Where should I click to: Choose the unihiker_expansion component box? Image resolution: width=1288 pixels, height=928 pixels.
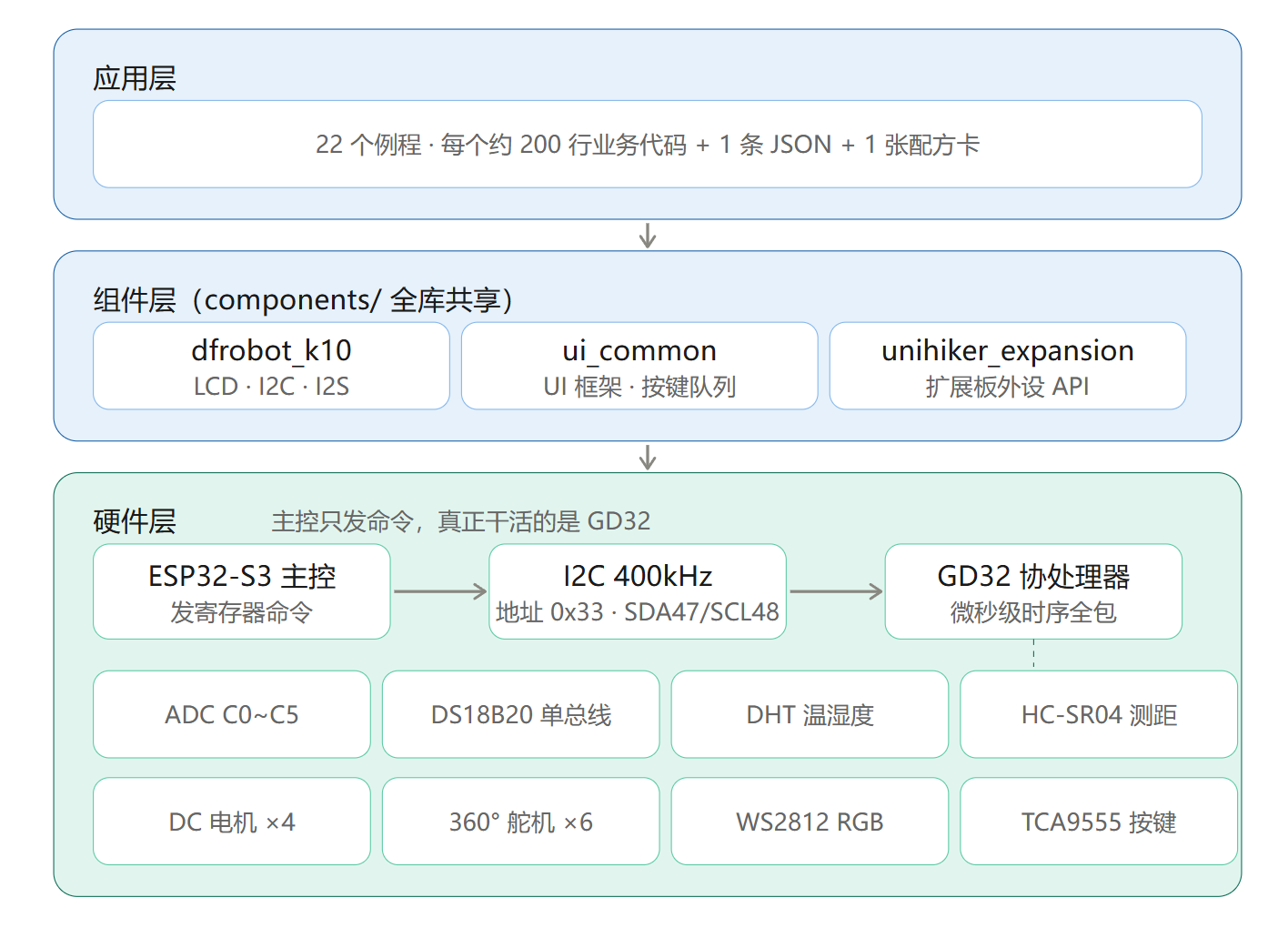pos(1008,366)
